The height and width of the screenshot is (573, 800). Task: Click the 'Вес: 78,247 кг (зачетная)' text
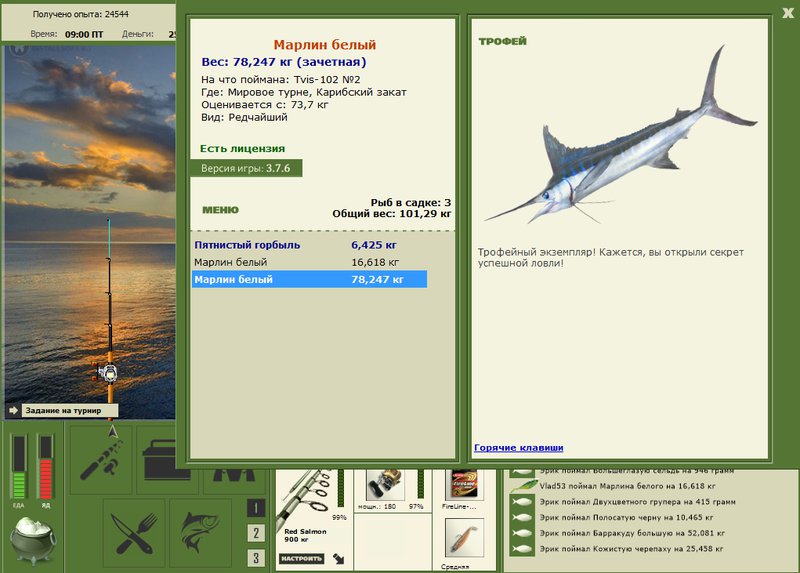click(284, 62)
